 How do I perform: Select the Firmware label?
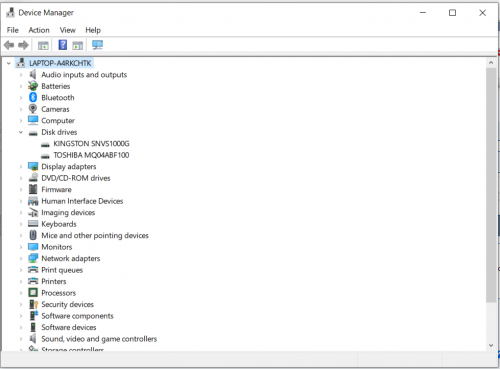click(x=56, y=189)
